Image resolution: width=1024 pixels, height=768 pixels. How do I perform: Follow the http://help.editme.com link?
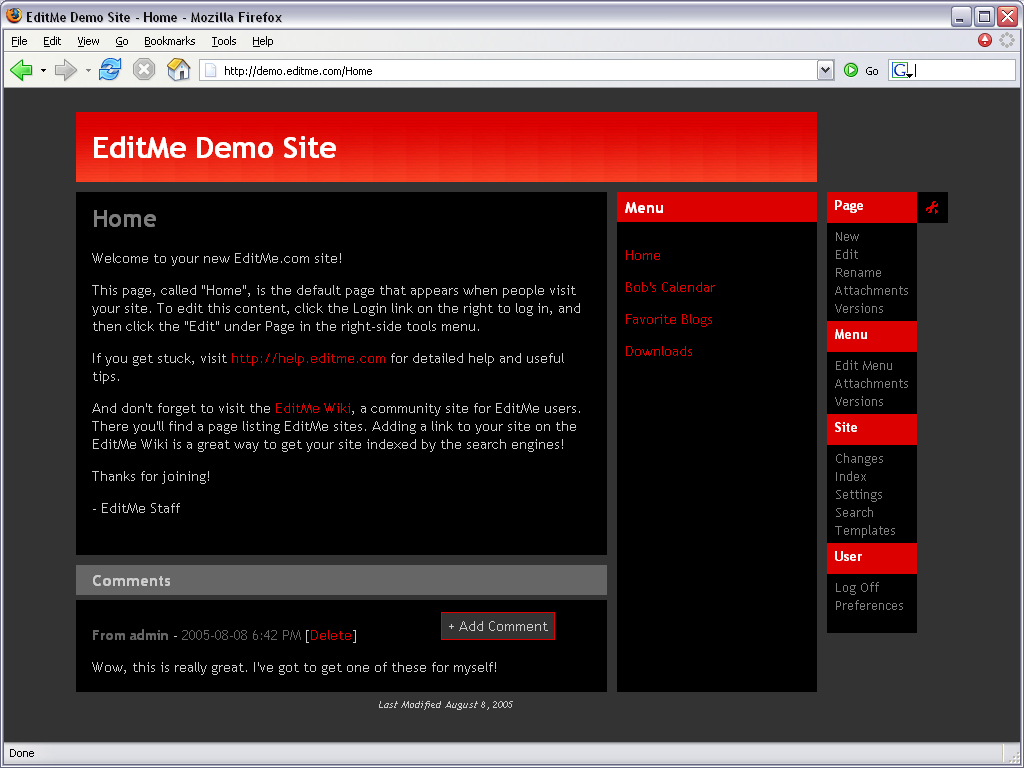[308, 358]
